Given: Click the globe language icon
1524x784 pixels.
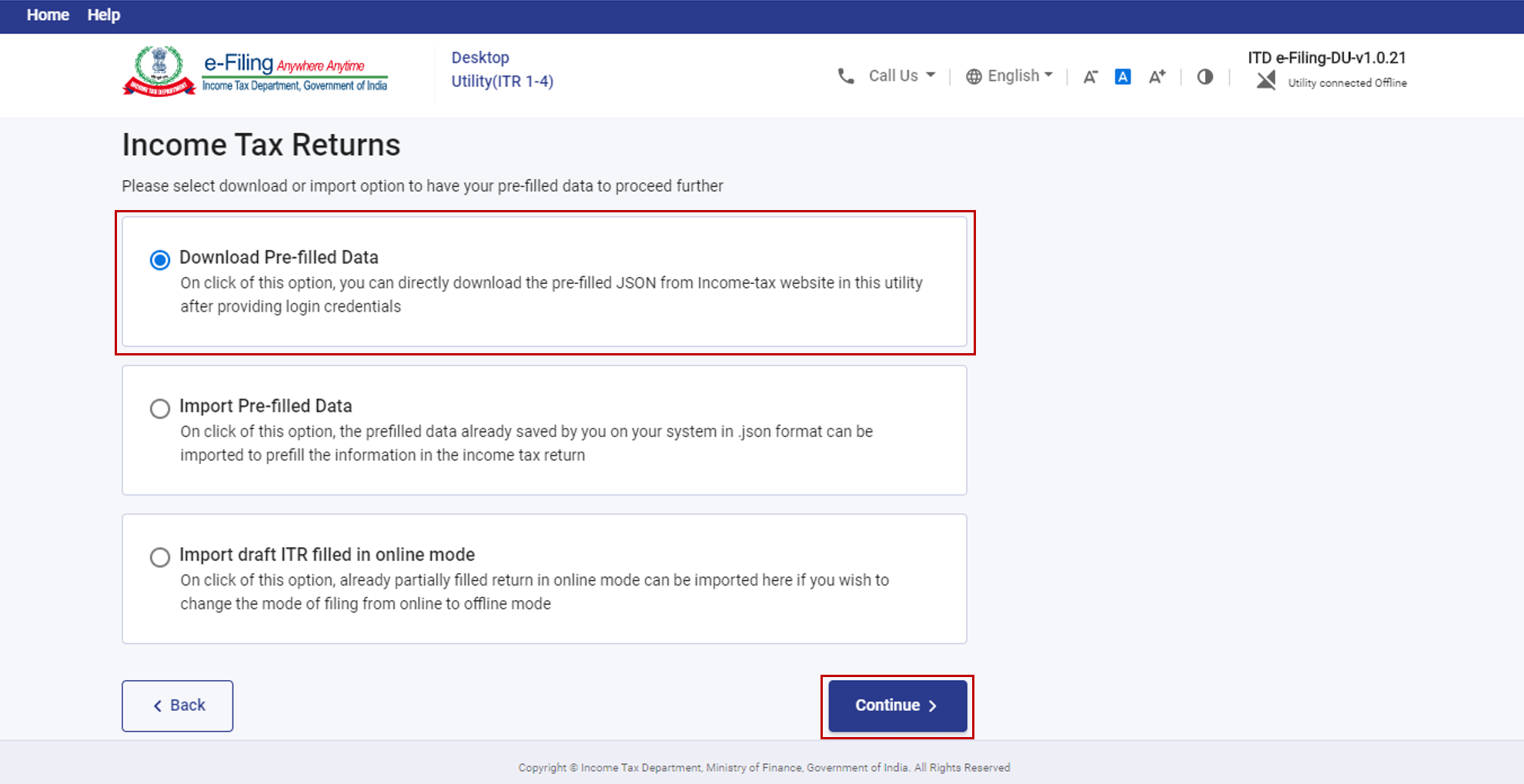Looking at the screenshot, I should coord(974,75).
